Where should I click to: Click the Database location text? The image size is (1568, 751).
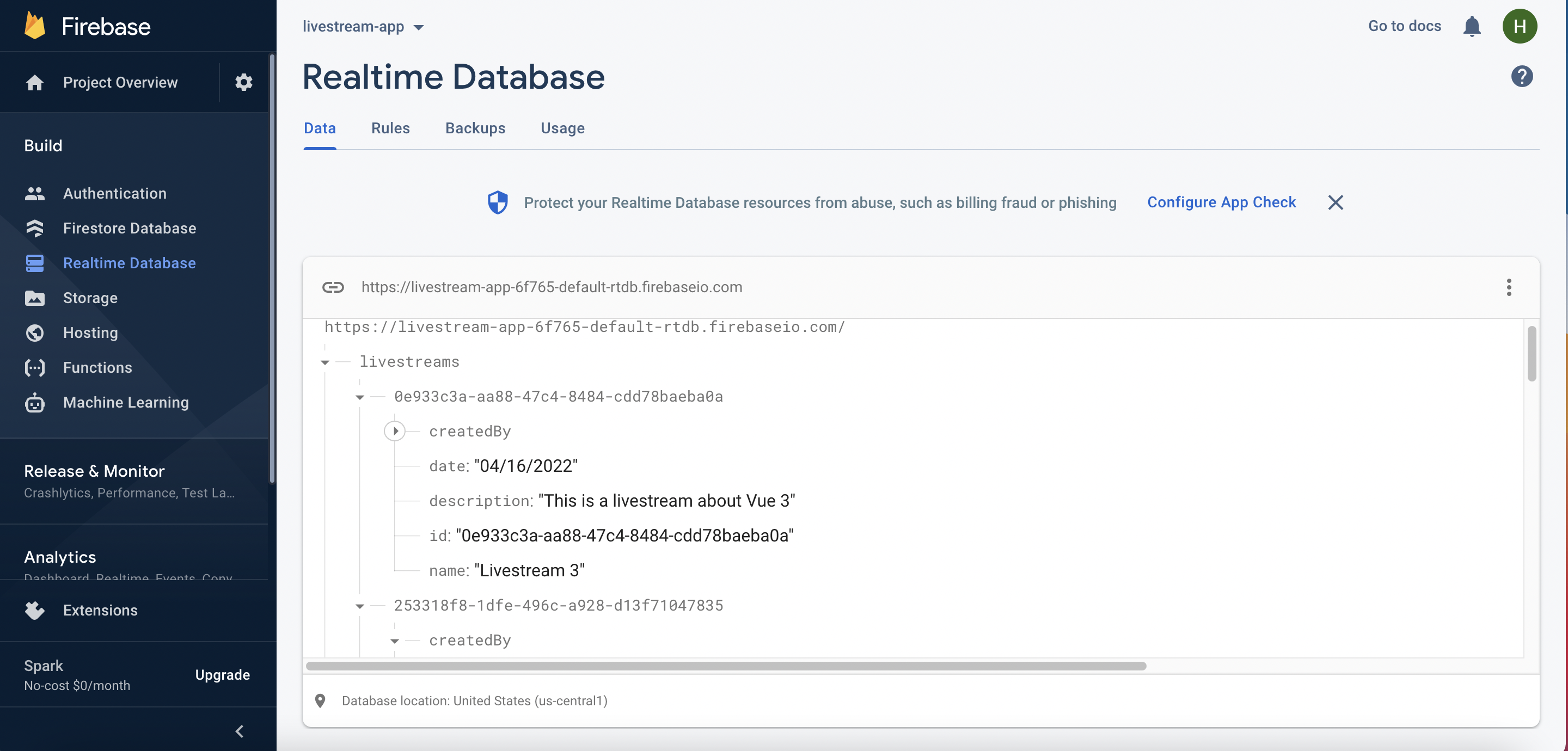(x=474, y=700)
